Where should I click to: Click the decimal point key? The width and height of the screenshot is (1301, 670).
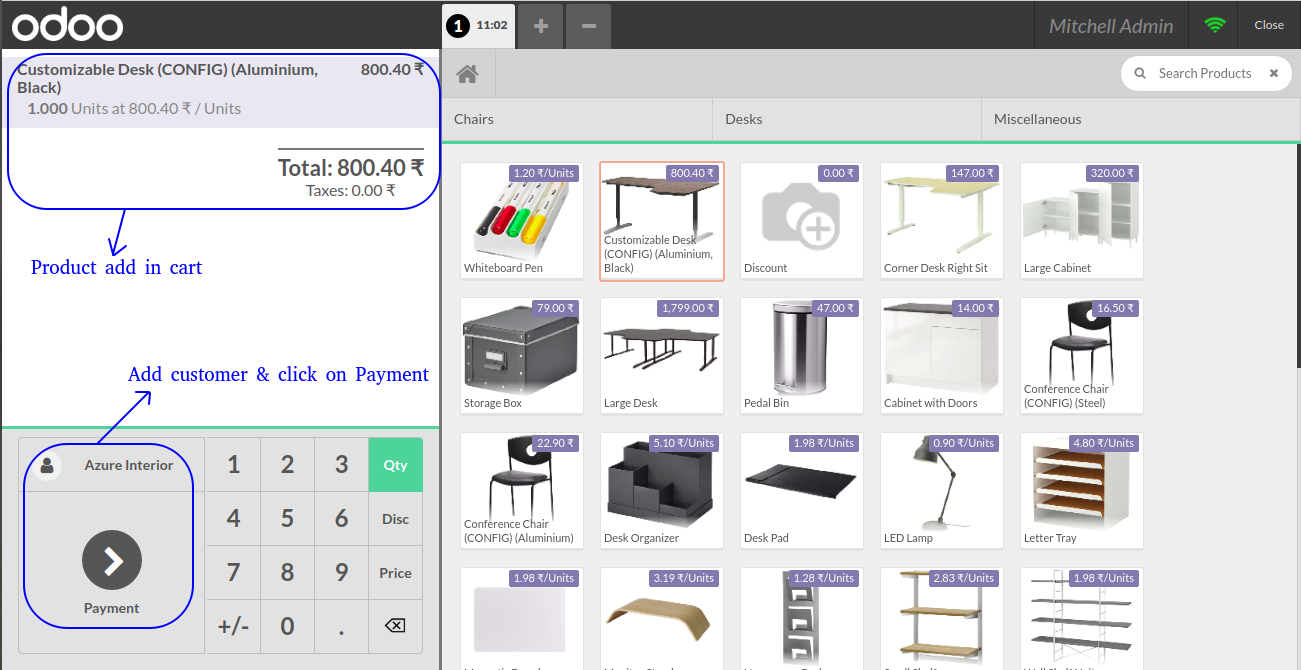pyautogui.click(x=341, y=626)
